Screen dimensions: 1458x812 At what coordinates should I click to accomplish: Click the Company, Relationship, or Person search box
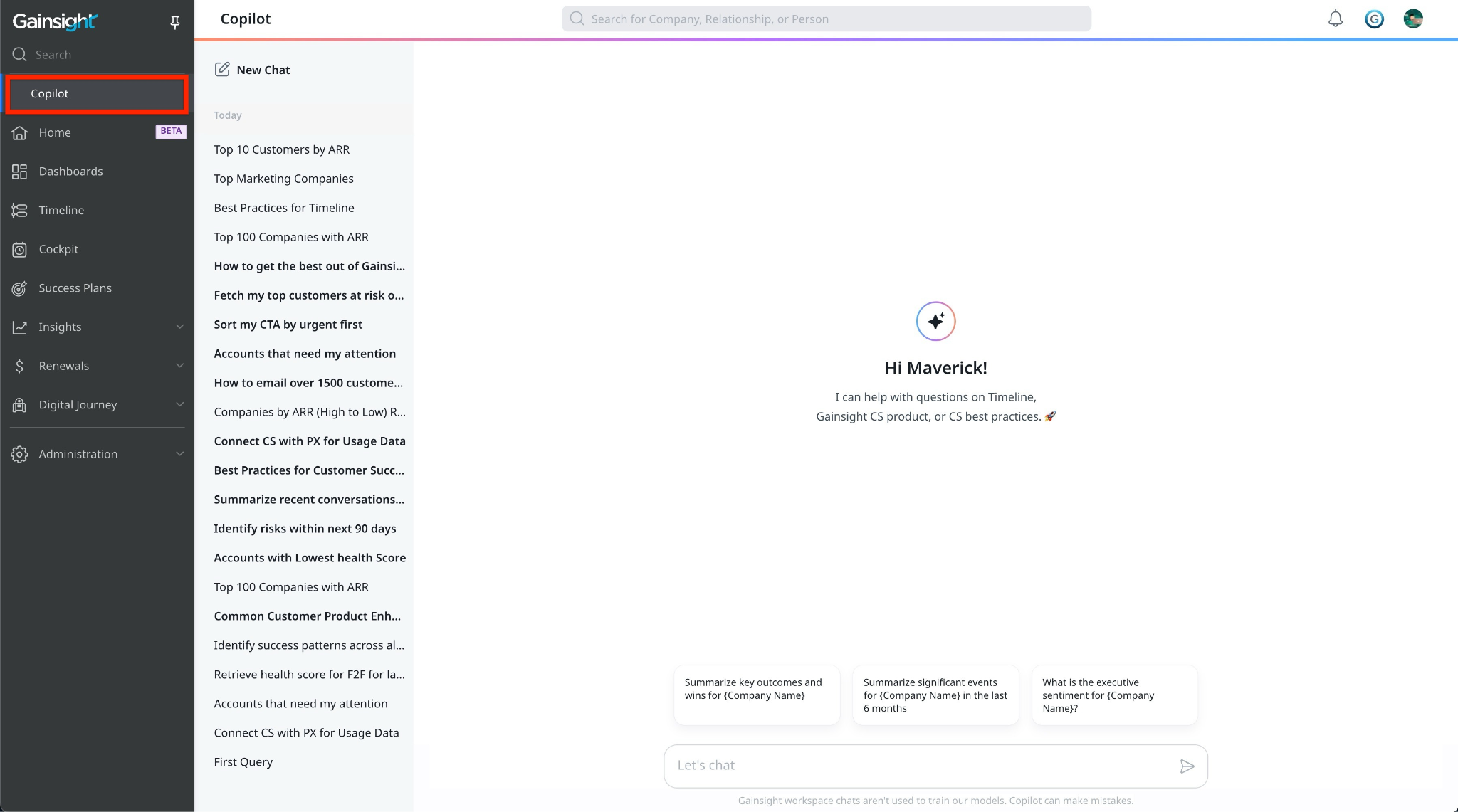pyautogui.click(x=826, y=19)
